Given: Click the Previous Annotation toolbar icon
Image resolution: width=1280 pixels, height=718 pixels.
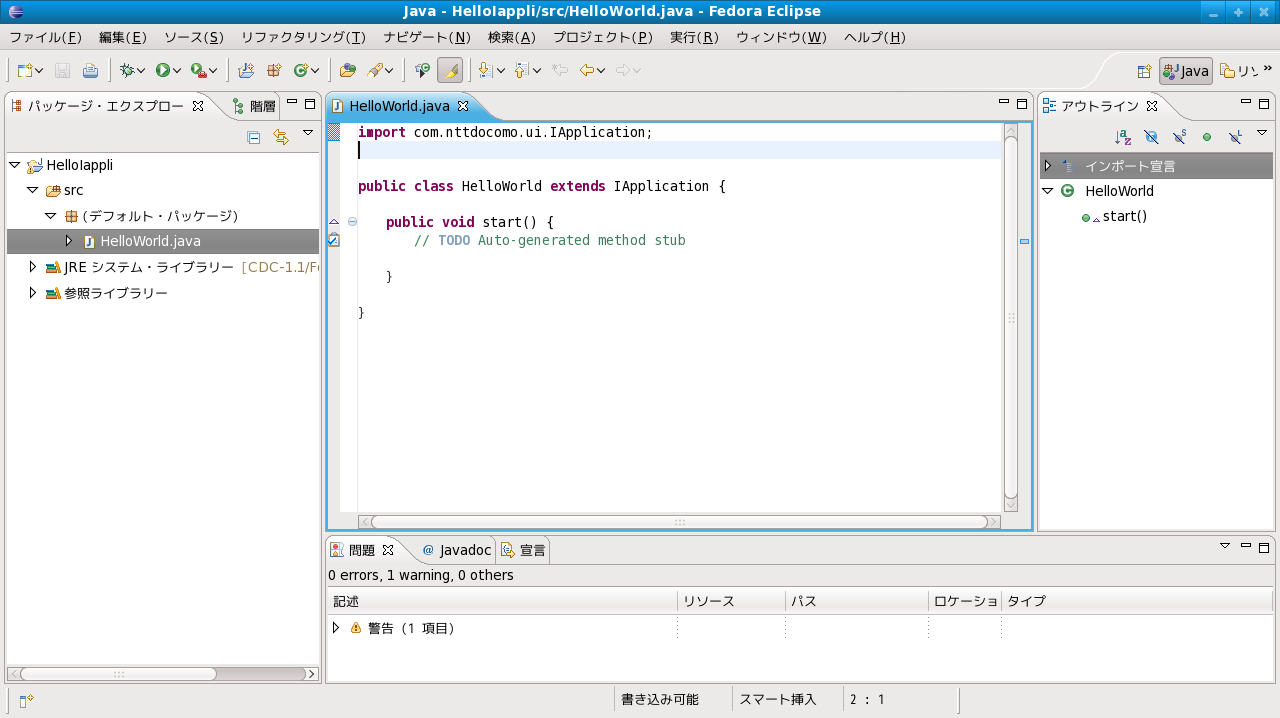Looking at the screenshot, I should point(521,70).
